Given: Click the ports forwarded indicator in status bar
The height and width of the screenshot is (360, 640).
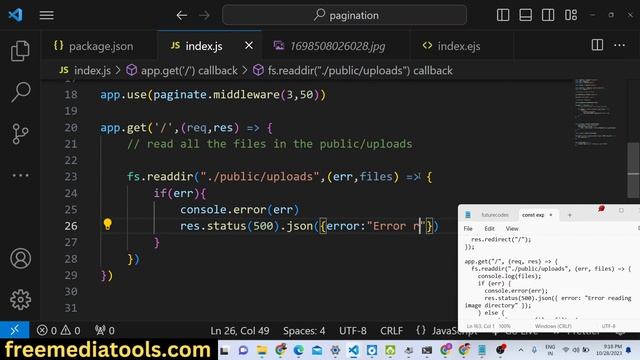Looking at the screenshot, I should coord(104,330).
